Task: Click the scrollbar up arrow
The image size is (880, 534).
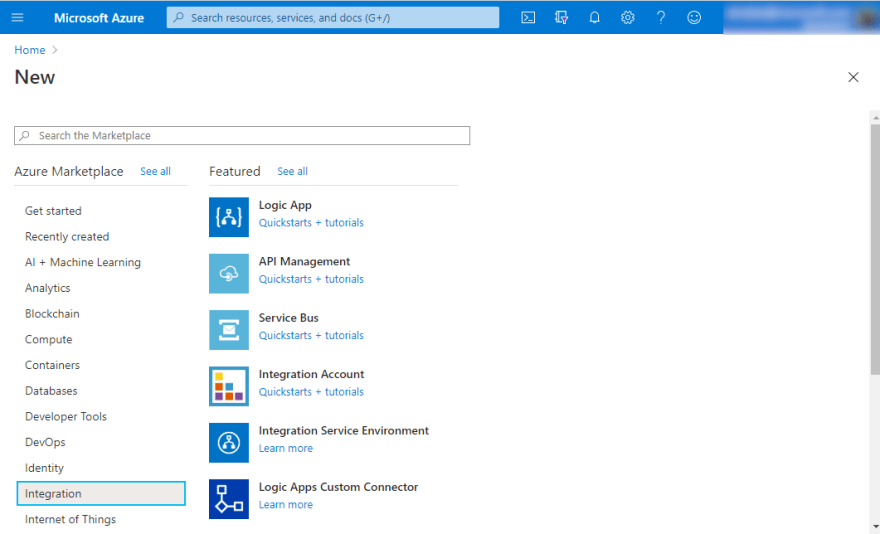Action: (x=876, y=118)
